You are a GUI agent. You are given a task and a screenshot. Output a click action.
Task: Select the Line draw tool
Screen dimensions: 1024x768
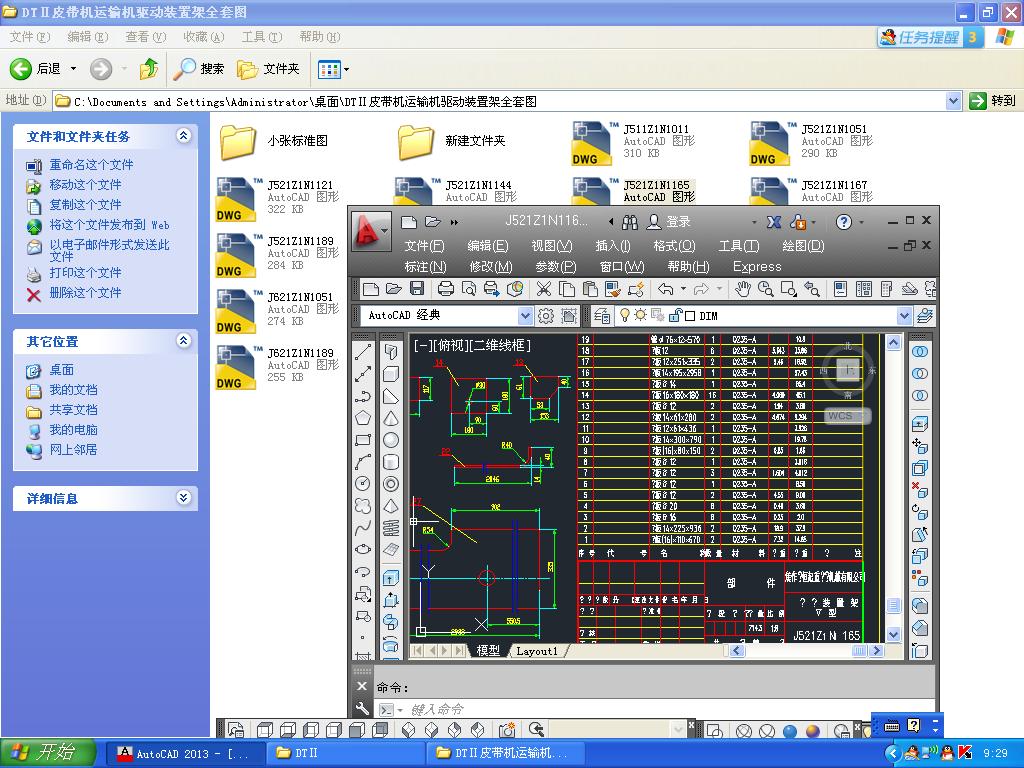pos(363,351)
